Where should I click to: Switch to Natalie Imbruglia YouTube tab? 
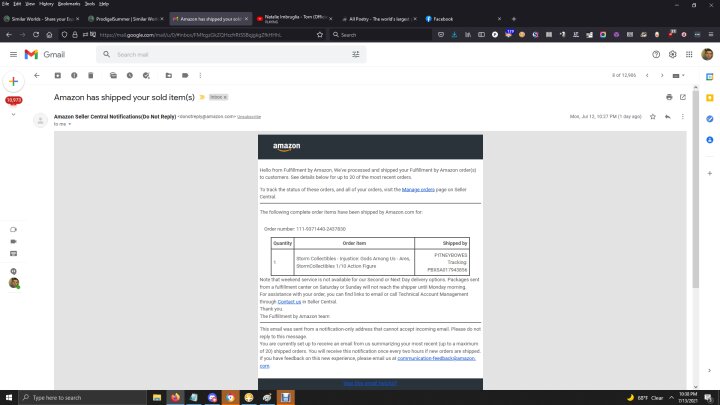(295, 19)
